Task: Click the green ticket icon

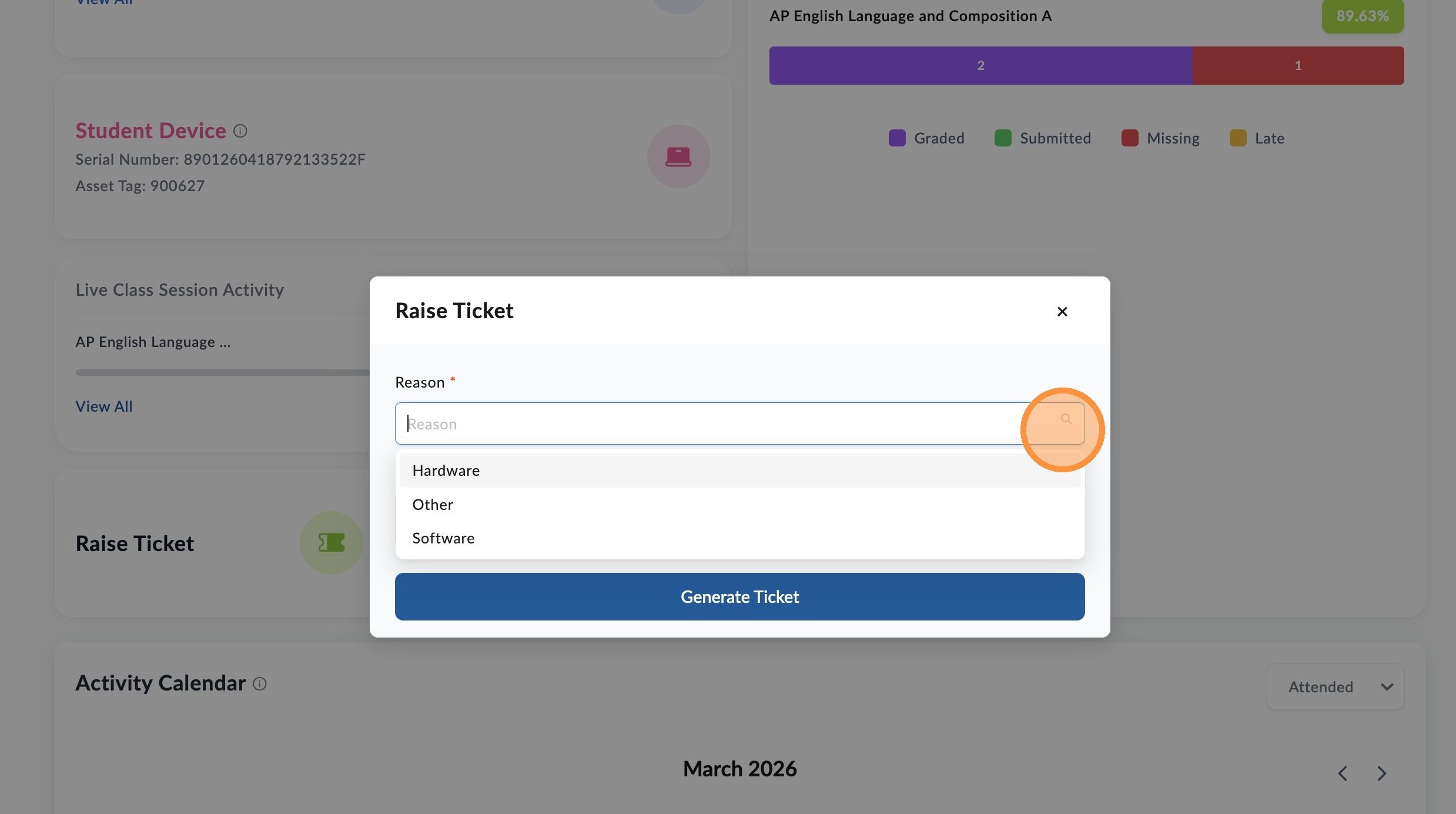Action: (x=332, y=542)
